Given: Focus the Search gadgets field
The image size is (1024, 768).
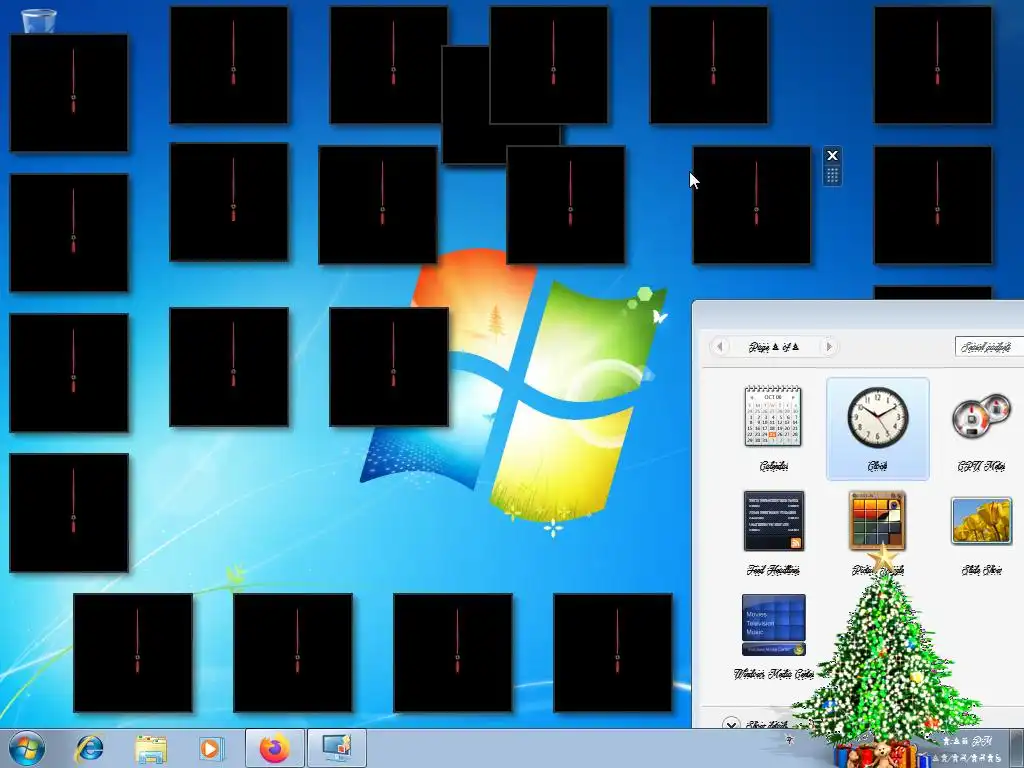Looking at the screenshot, I should (x=989, y=347).
